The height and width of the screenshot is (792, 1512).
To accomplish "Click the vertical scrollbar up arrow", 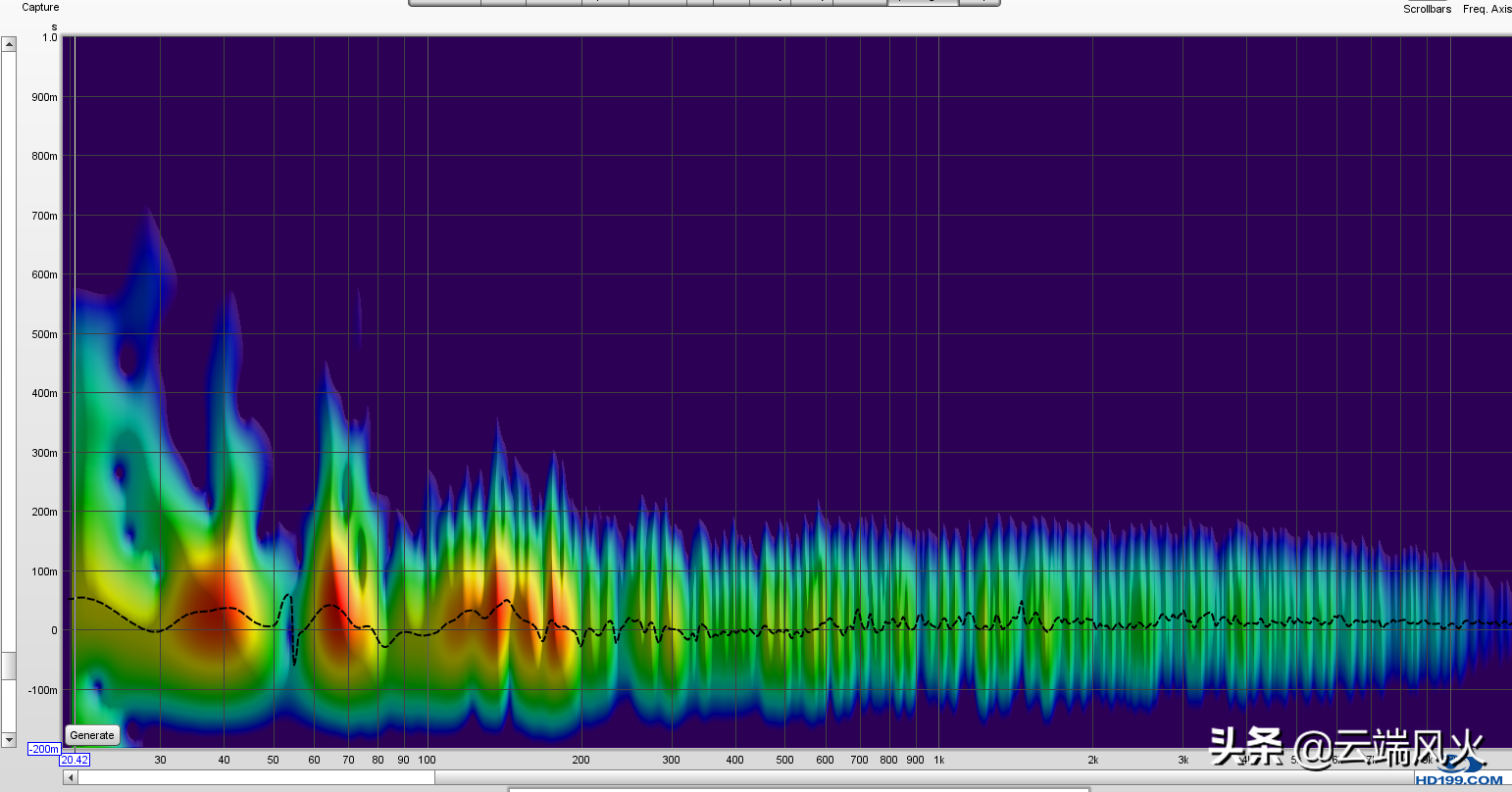I will pyautogui.click(x=9, y=44).
